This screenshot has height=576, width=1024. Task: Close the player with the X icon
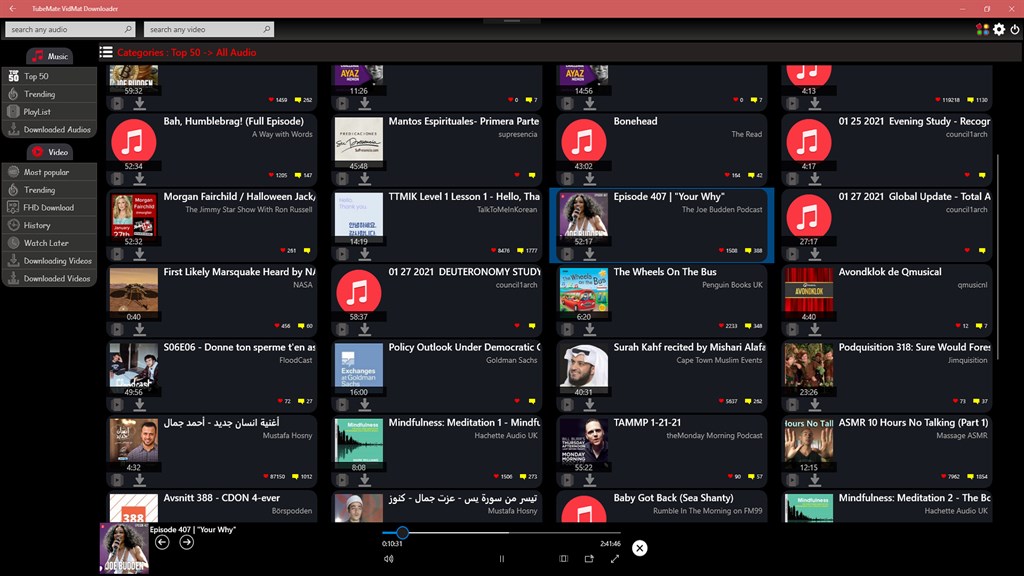(640, 547)
